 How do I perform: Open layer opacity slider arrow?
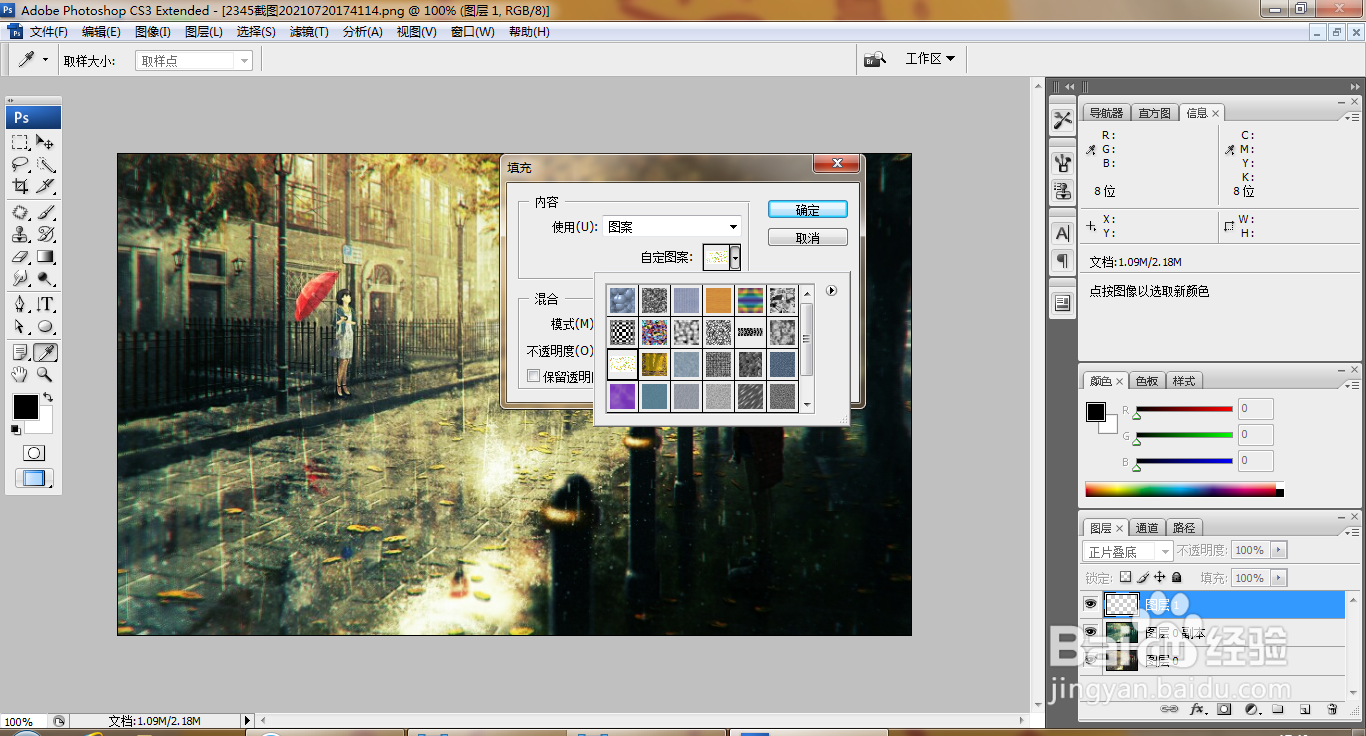coord(1280,550)
